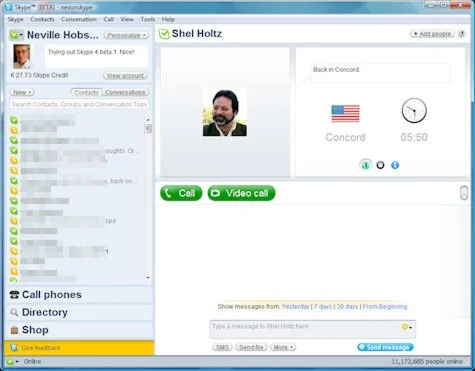
Task: Click the Search Contacts, Groups field
Action: 79,104
